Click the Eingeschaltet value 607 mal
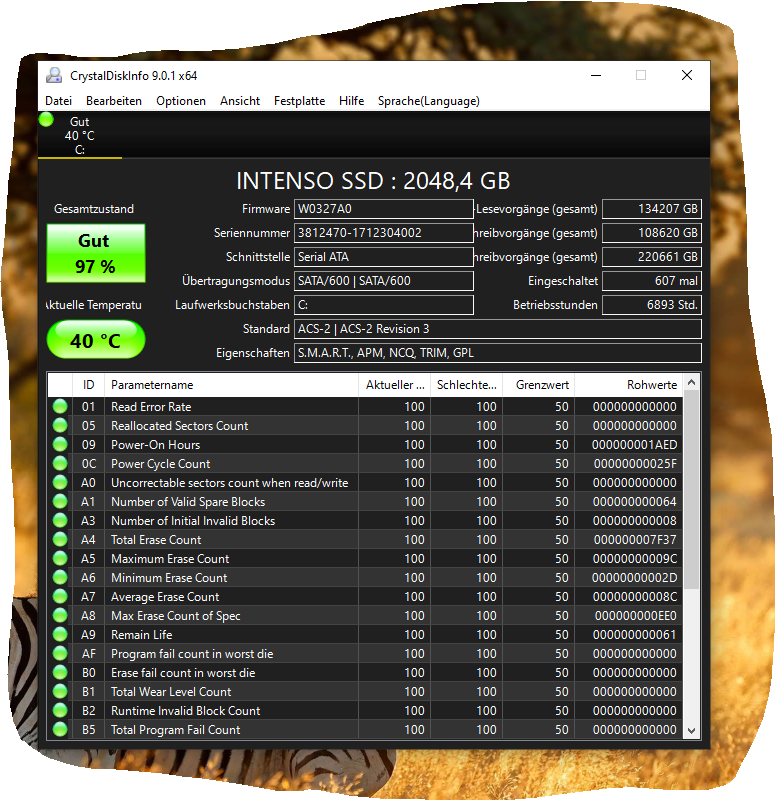Screen dimensions: 776x801 652,281
